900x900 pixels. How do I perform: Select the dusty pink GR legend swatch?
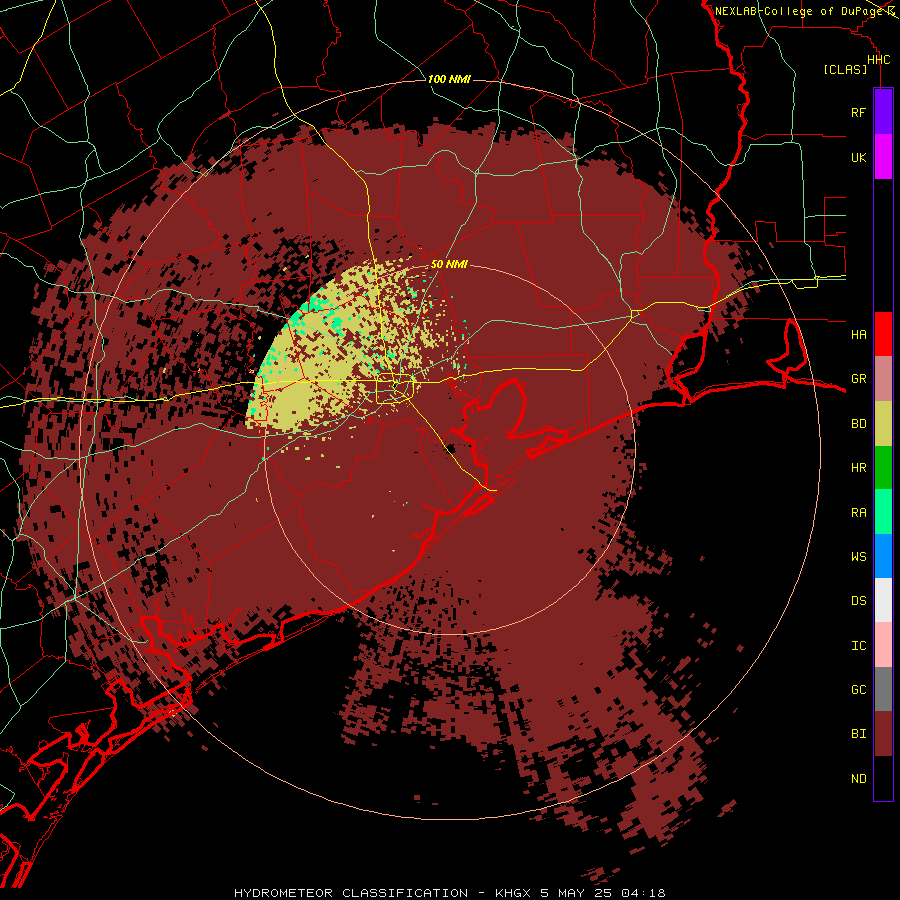pyautogui.click(x=883, y=378)
